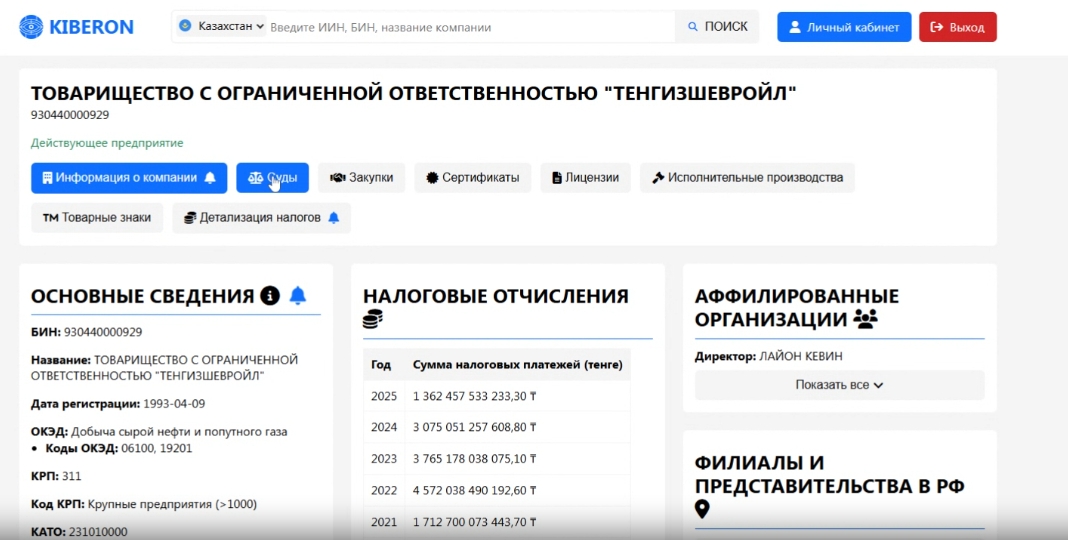Click the Коды ОКЭД 06100, 19201 line

pos(119,448)
